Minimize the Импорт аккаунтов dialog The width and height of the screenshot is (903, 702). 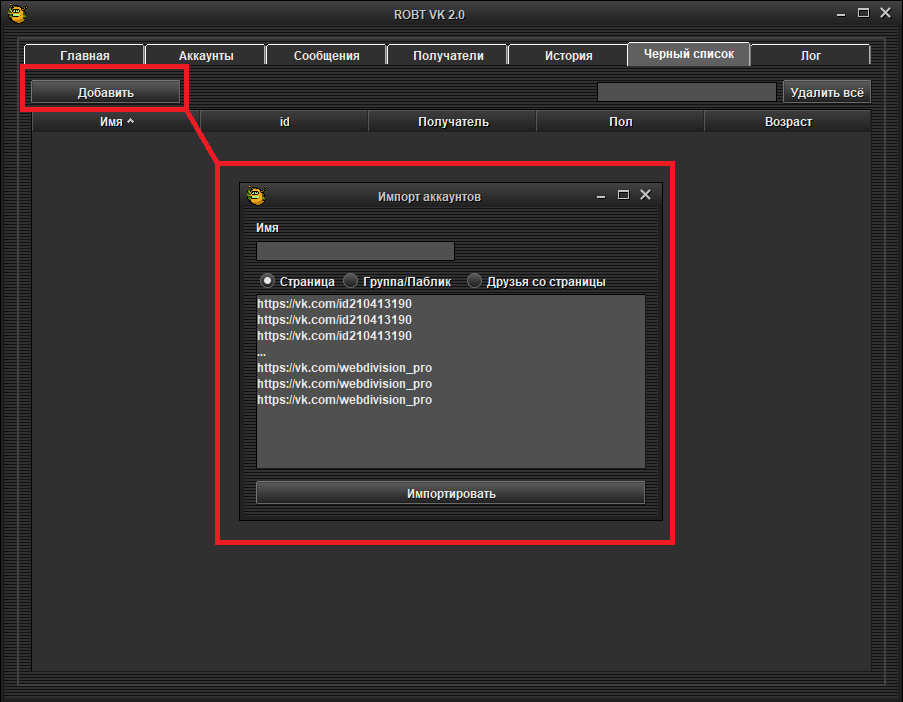[601, 196]
